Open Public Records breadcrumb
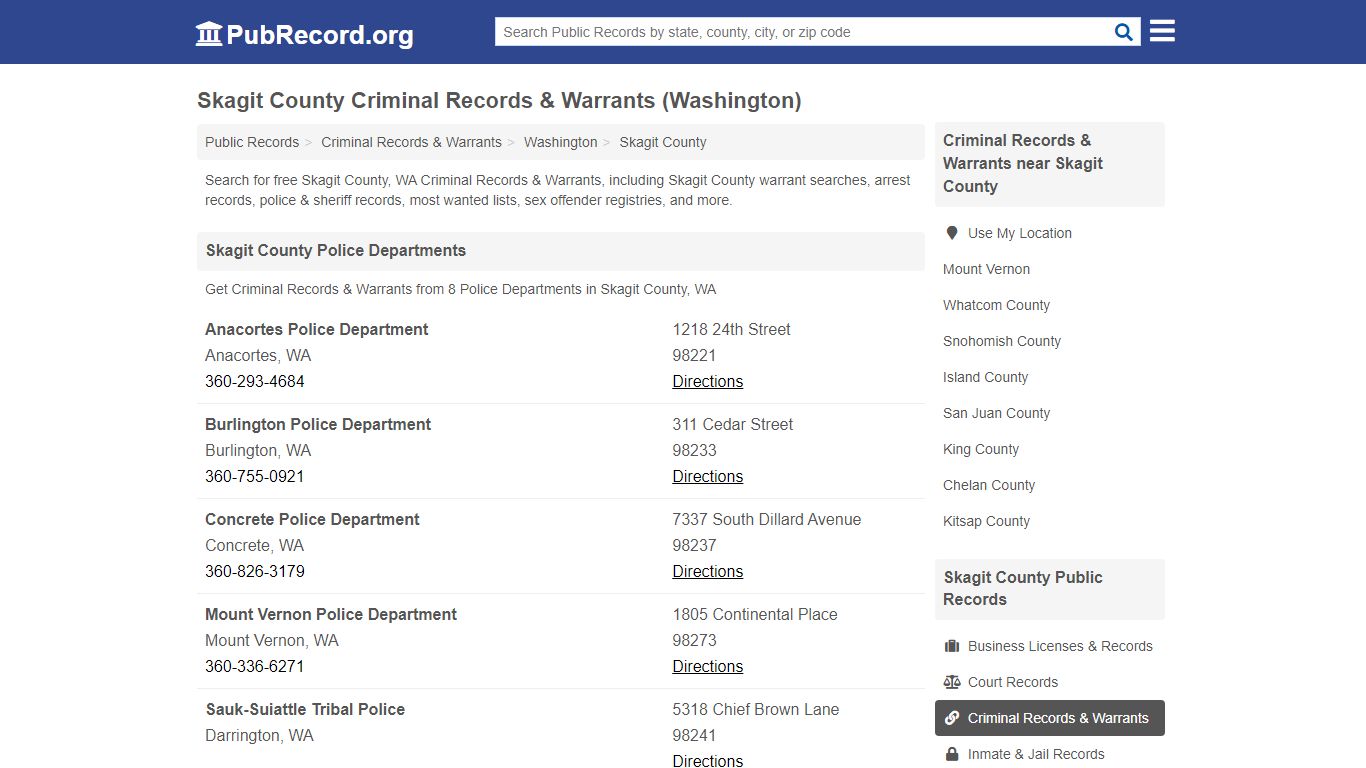The width and height of the screenshot is (1366, 768). [x=252, y=142]
